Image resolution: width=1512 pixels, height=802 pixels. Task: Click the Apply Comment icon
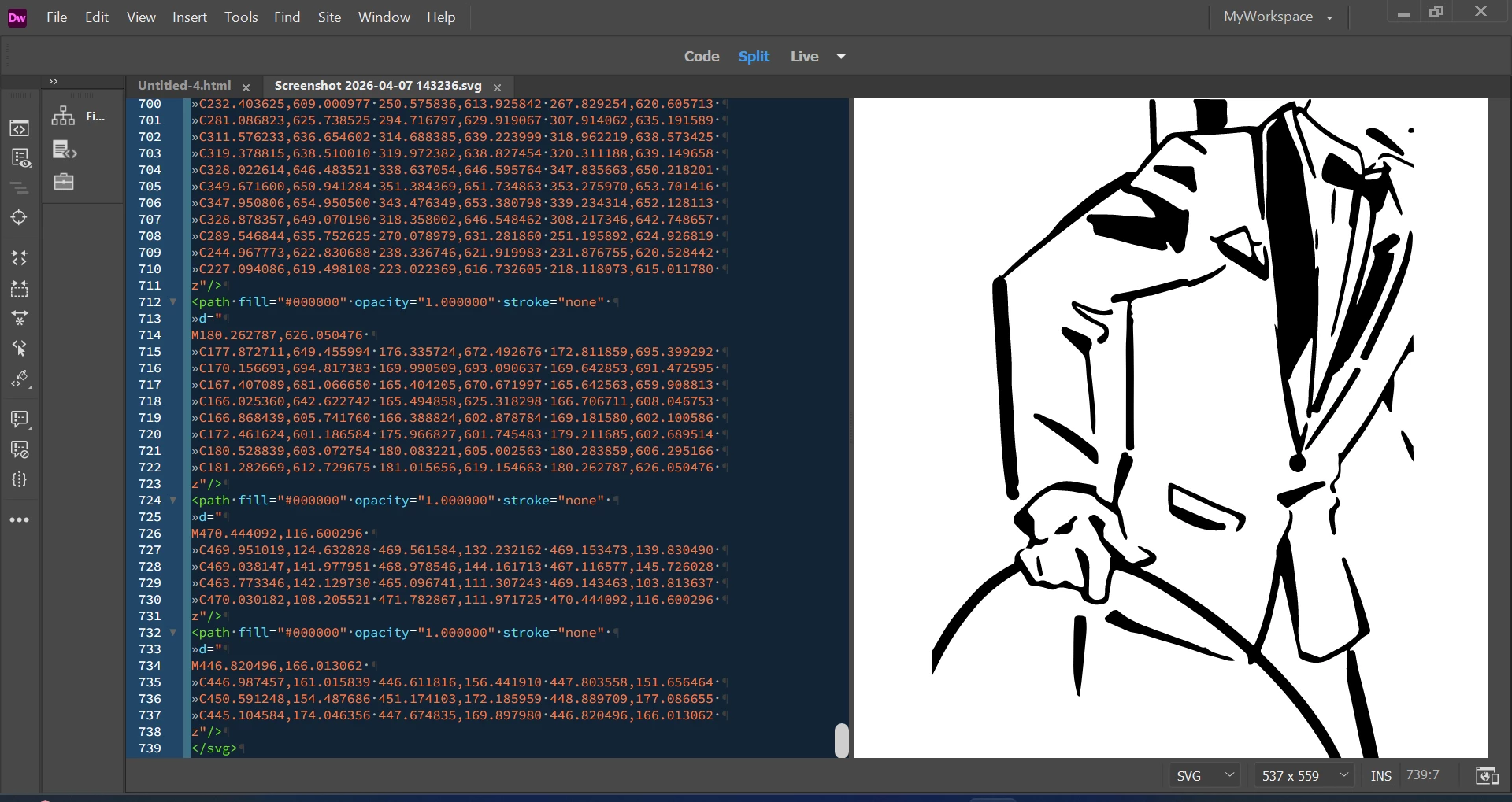tap(20, 419)
